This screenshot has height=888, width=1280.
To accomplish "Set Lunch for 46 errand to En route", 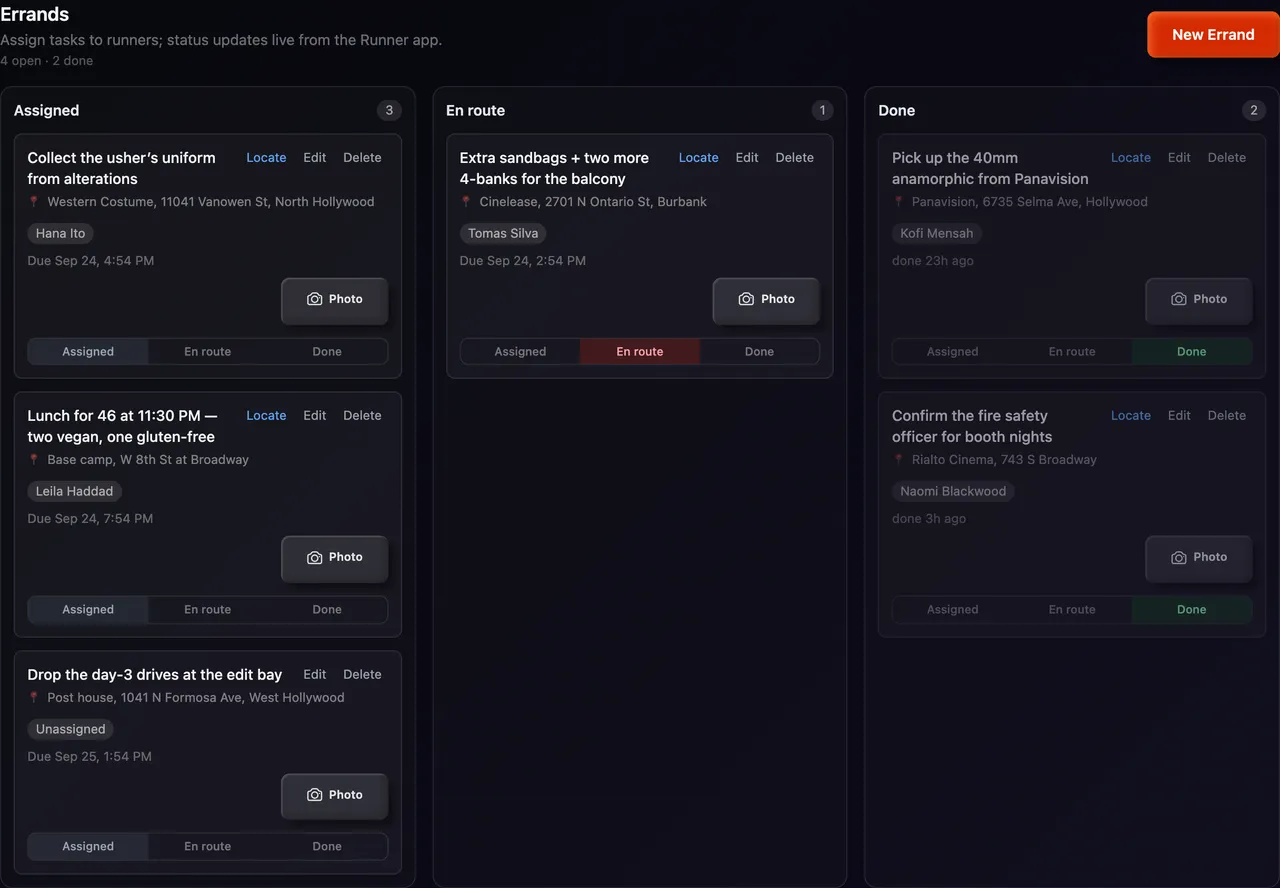I will (208, 610).
